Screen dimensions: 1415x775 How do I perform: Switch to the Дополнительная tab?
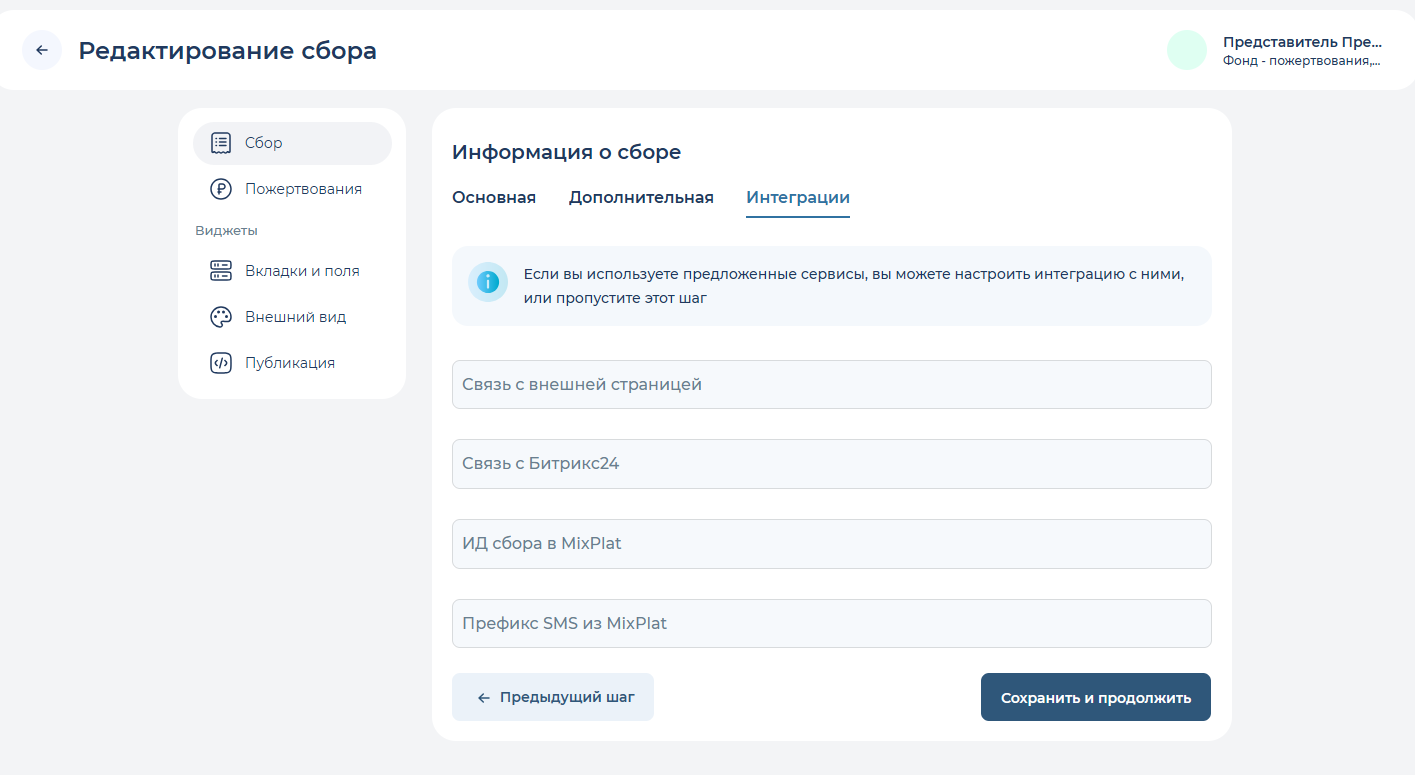coord(641,197)
